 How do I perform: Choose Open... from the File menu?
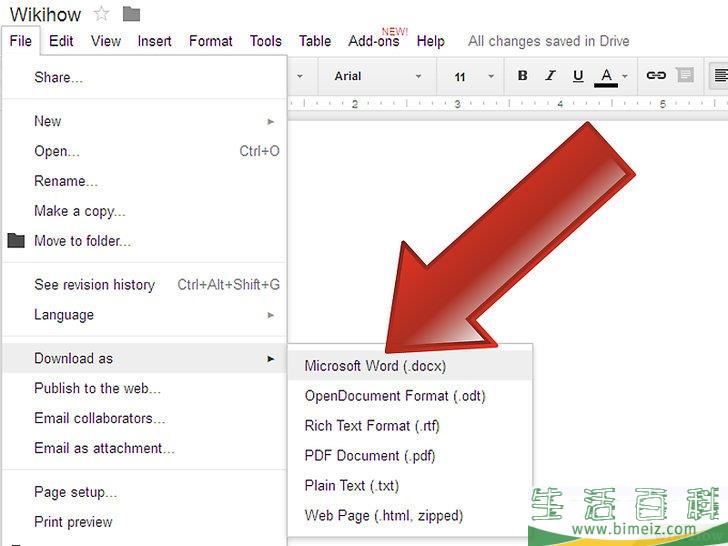coord(144,151)
